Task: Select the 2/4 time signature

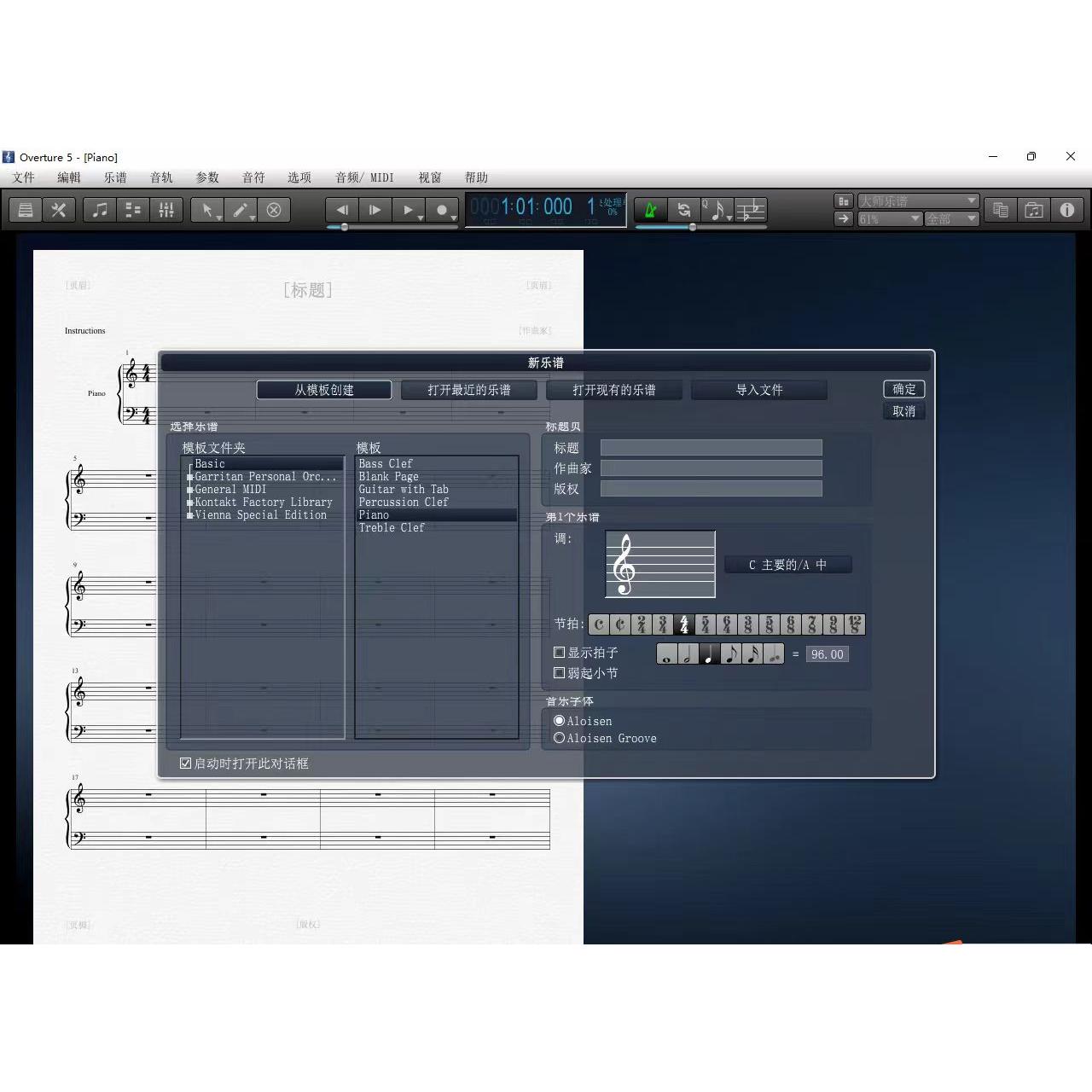Action: 642,624
